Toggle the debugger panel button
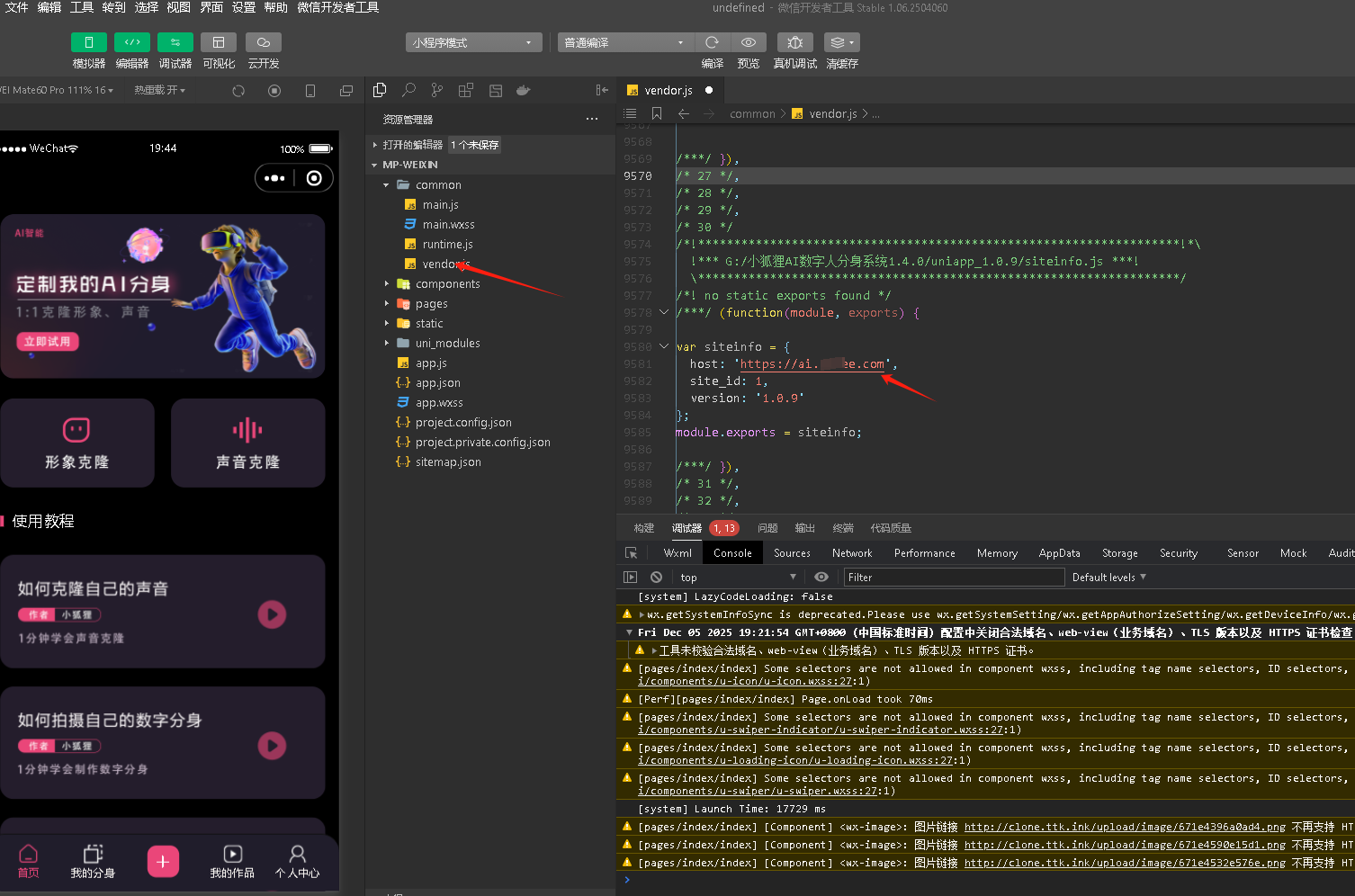The width and height of the screenshot is (1355, 896). pyautogui.click(x=175, y=42)
